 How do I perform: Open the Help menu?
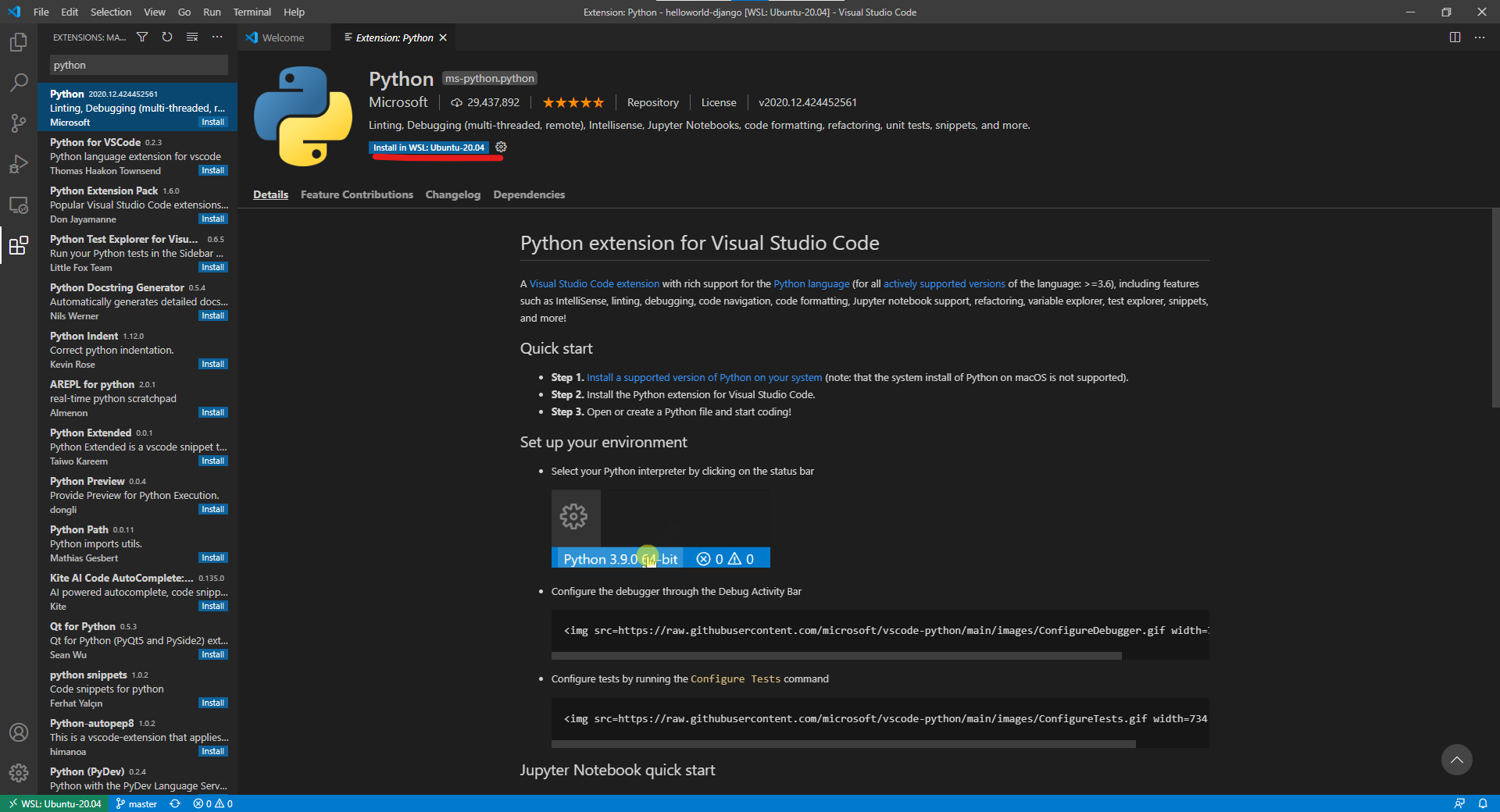[x=294, y=12]
